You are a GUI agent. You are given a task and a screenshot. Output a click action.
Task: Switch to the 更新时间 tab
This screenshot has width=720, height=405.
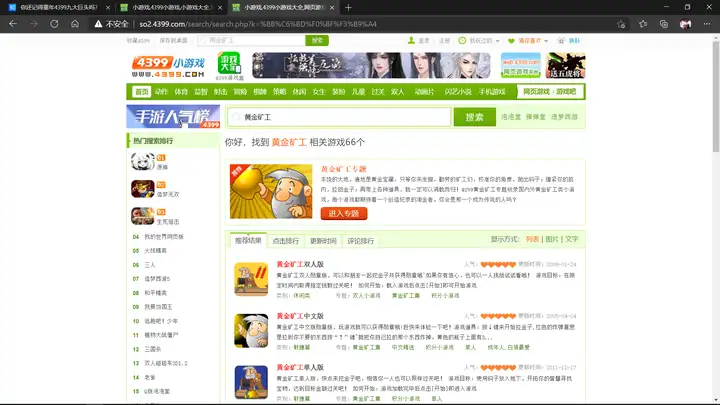click(323, 241)
